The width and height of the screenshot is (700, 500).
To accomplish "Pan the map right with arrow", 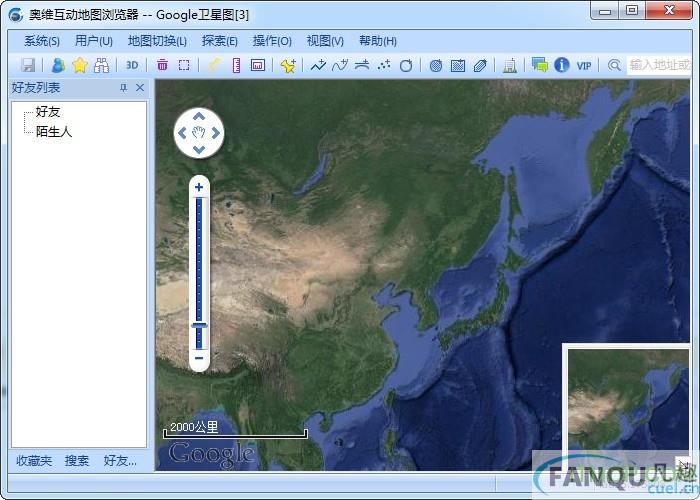I will (216, 133).
